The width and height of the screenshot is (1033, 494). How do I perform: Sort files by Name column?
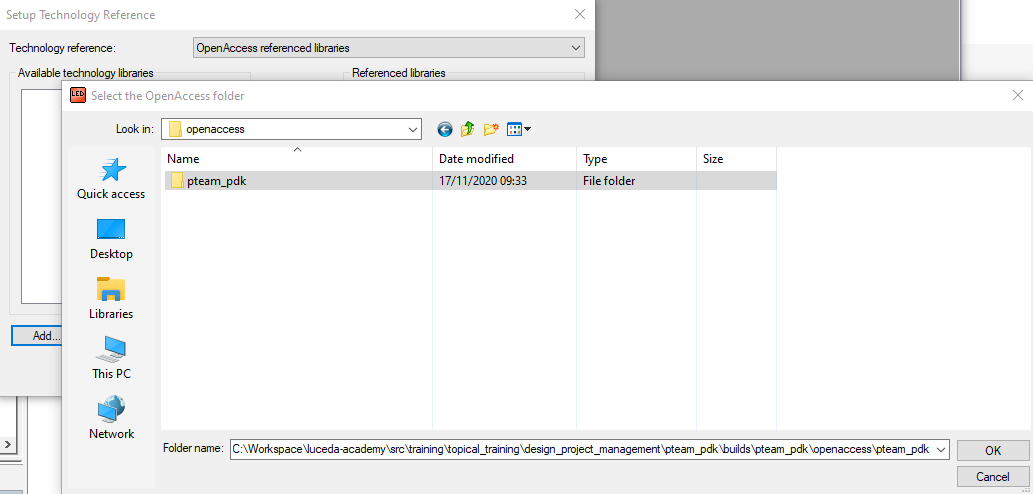point(297,159)
